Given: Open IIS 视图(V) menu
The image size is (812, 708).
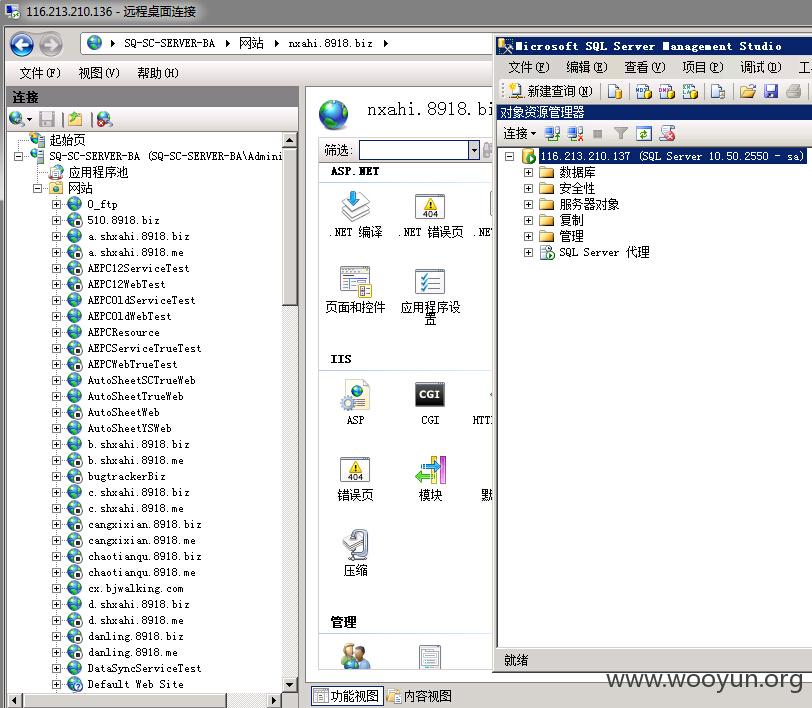Looking at the screenshot, I should (99, 73).
